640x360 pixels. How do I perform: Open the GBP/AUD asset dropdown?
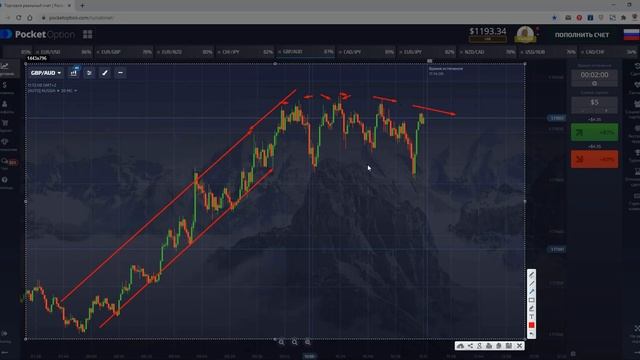(46, 73)
